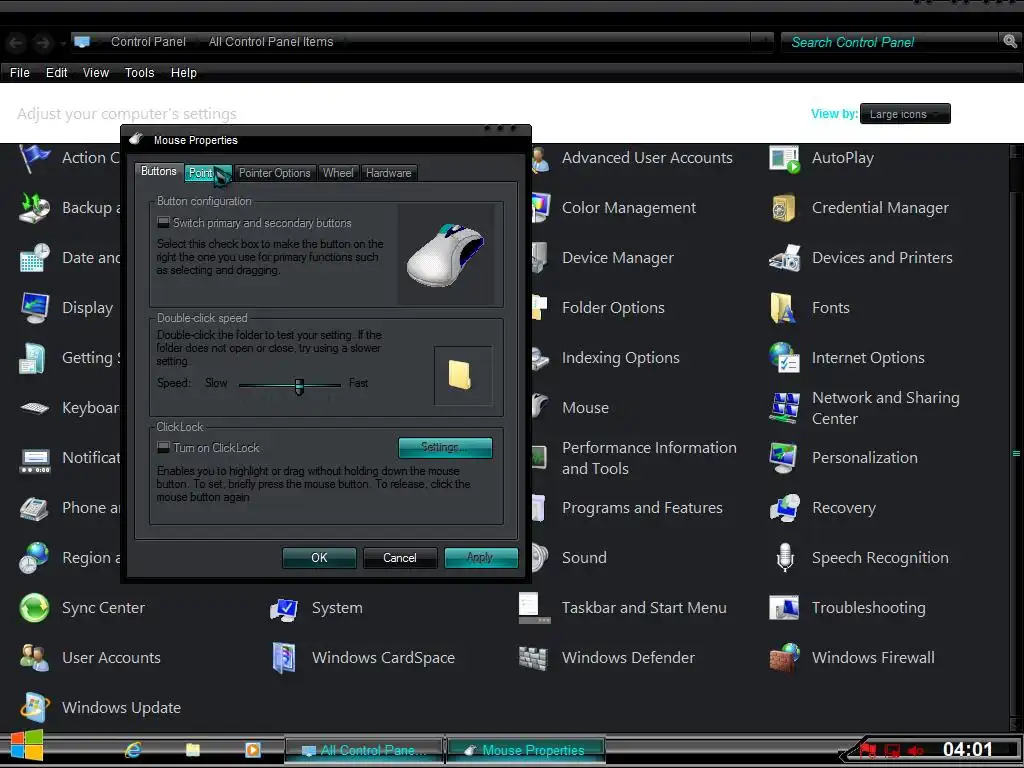Viewport: 1024px width, 768px height.
Task: Click the double-click speed slider handle
Action: coord(299,387)
